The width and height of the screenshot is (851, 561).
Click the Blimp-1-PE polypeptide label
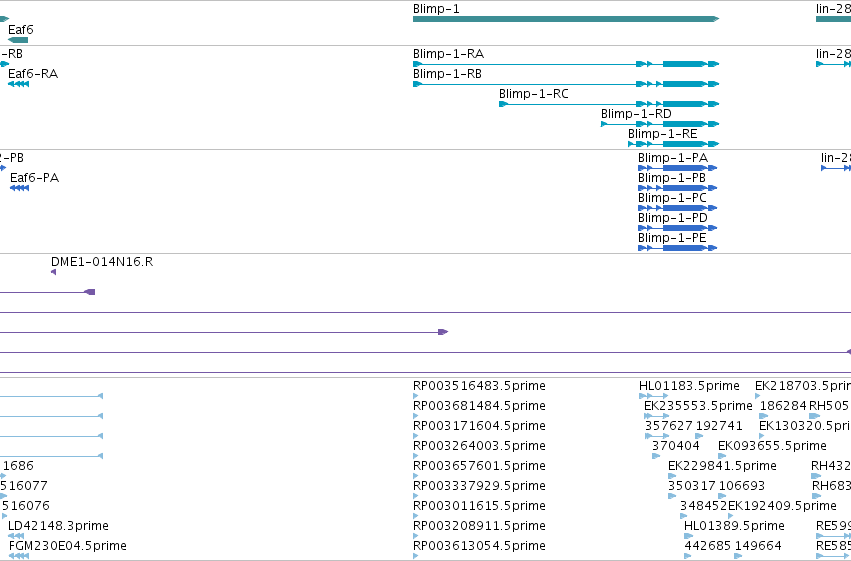pos(672,238)
